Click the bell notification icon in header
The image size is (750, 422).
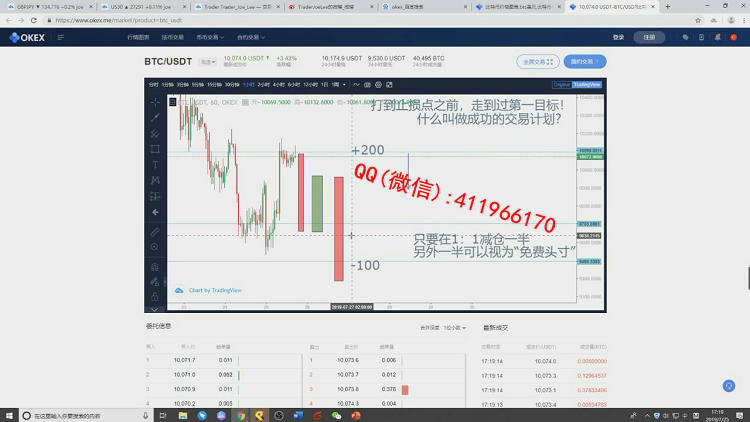tap(717, 37)
